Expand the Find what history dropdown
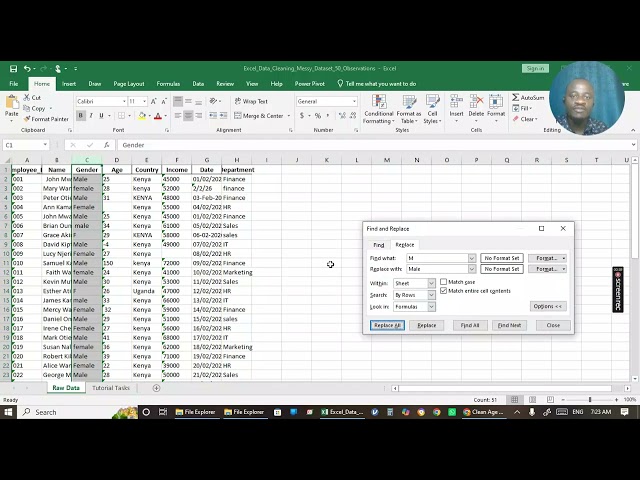The height and width of the screenshot is (480, 640). point(471,258)
